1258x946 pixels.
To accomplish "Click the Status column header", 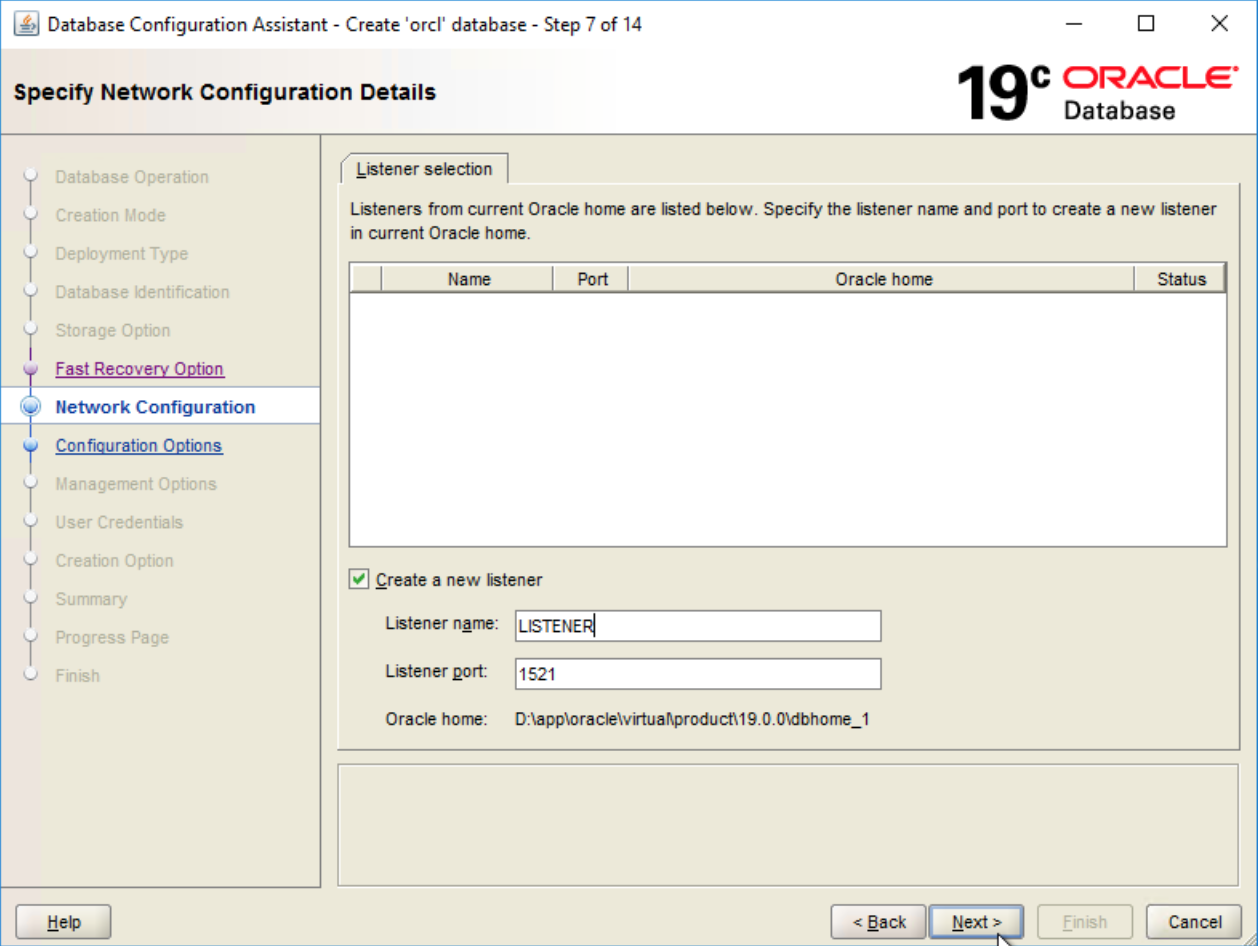I will (1181, 279).
